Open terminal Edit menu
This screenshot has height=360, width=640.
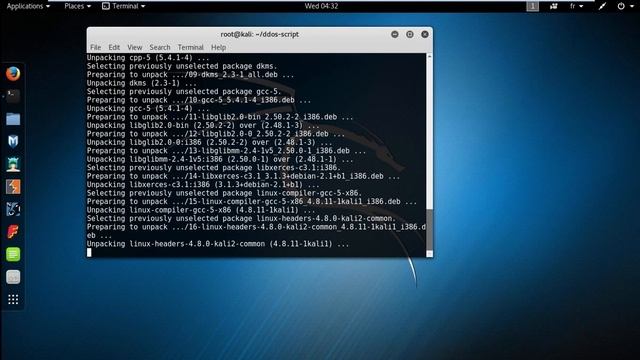(x=114, y=47)
